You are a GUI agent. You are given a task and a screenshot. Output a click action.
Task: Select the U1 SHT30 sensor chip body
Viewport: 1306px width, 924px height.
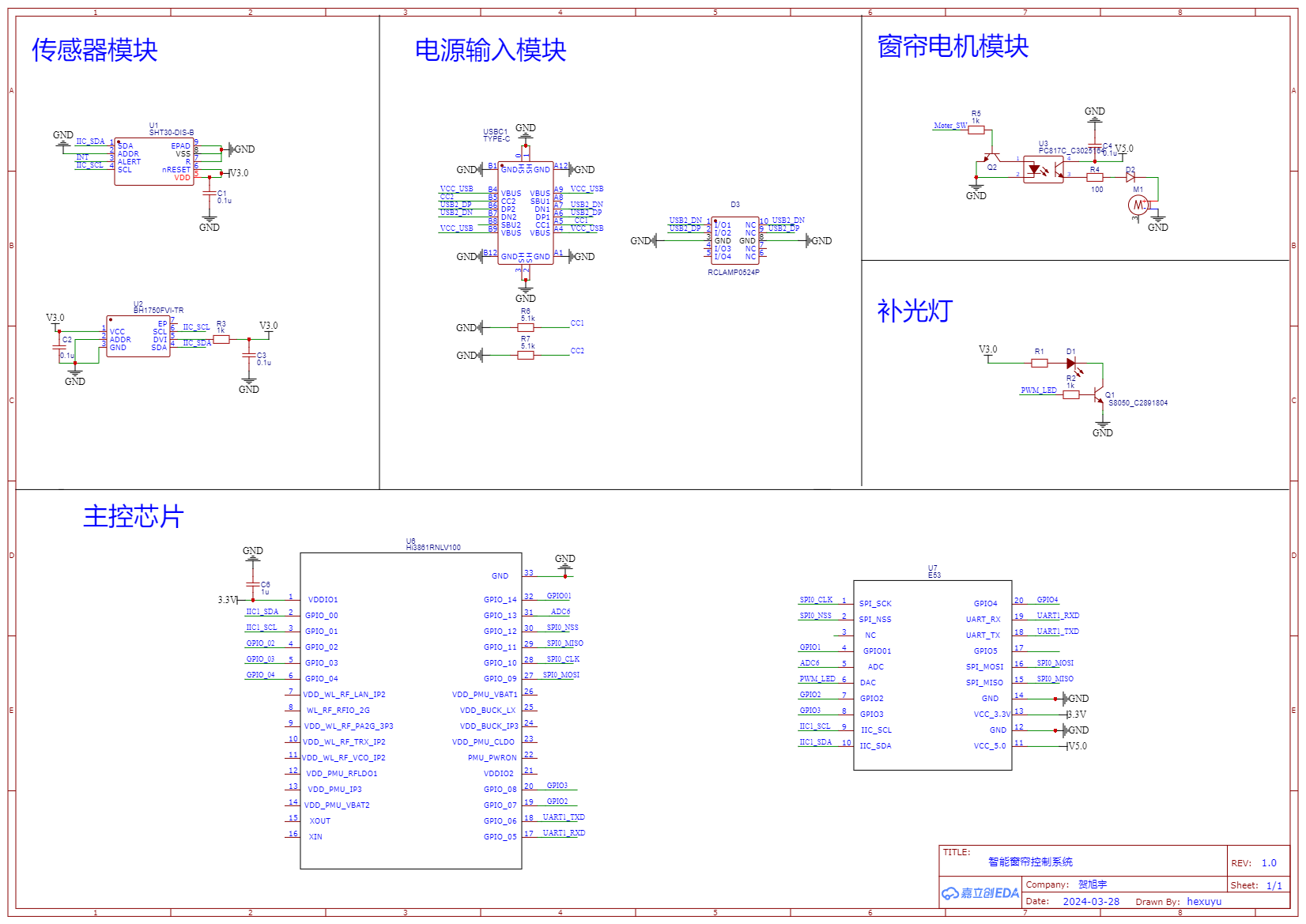pyautogui.click(x=154, y=161)
